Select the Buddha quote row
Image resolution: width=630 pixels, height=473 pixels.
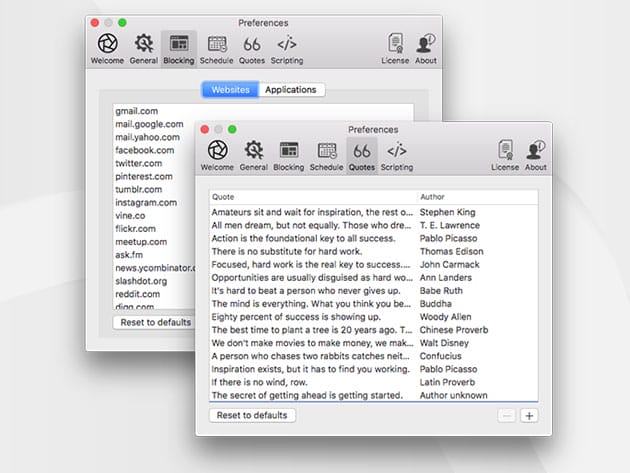(374, 303)
